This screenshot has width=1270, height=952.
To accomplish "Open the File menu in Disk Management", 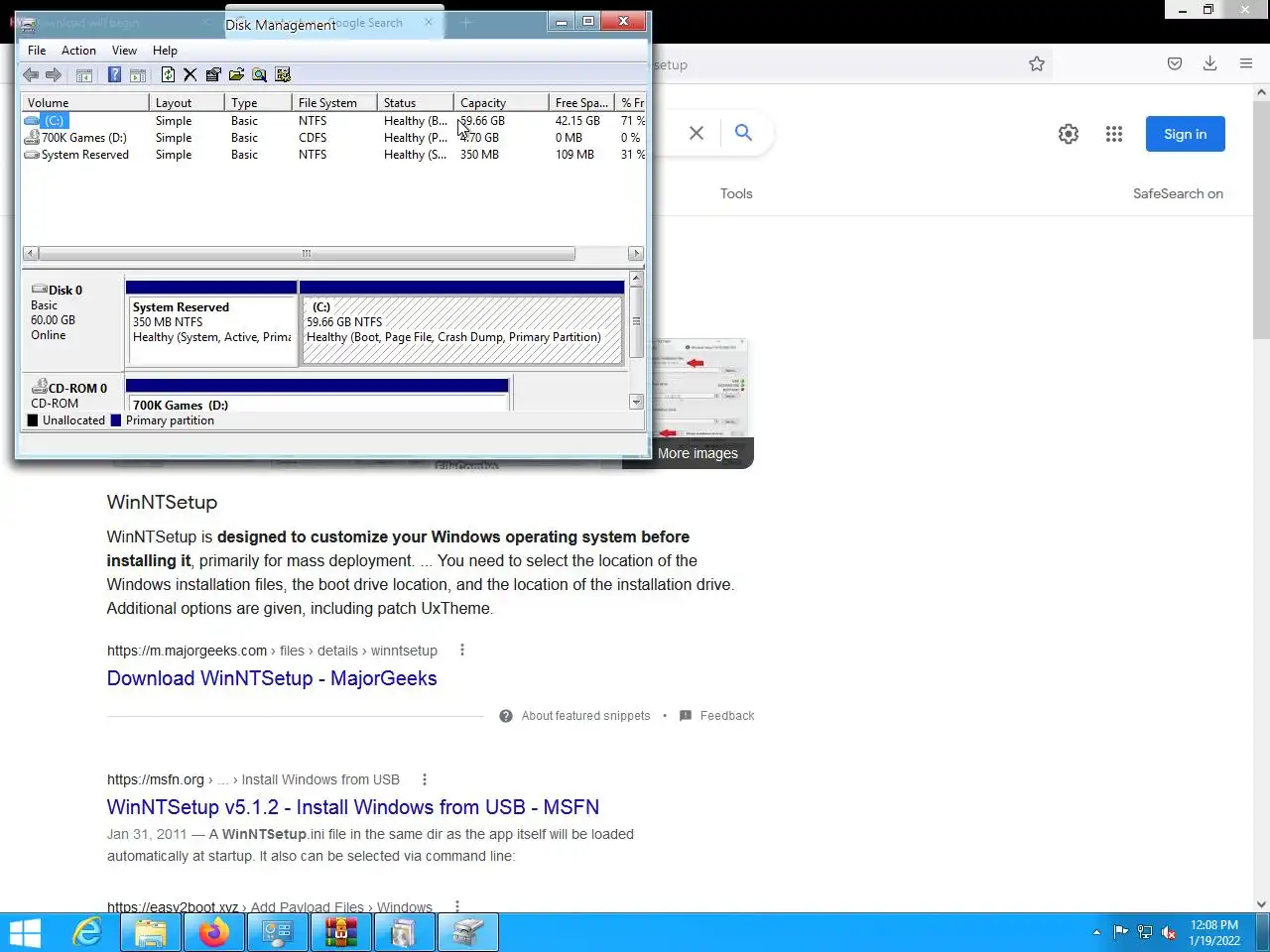I will pos(37,51).
